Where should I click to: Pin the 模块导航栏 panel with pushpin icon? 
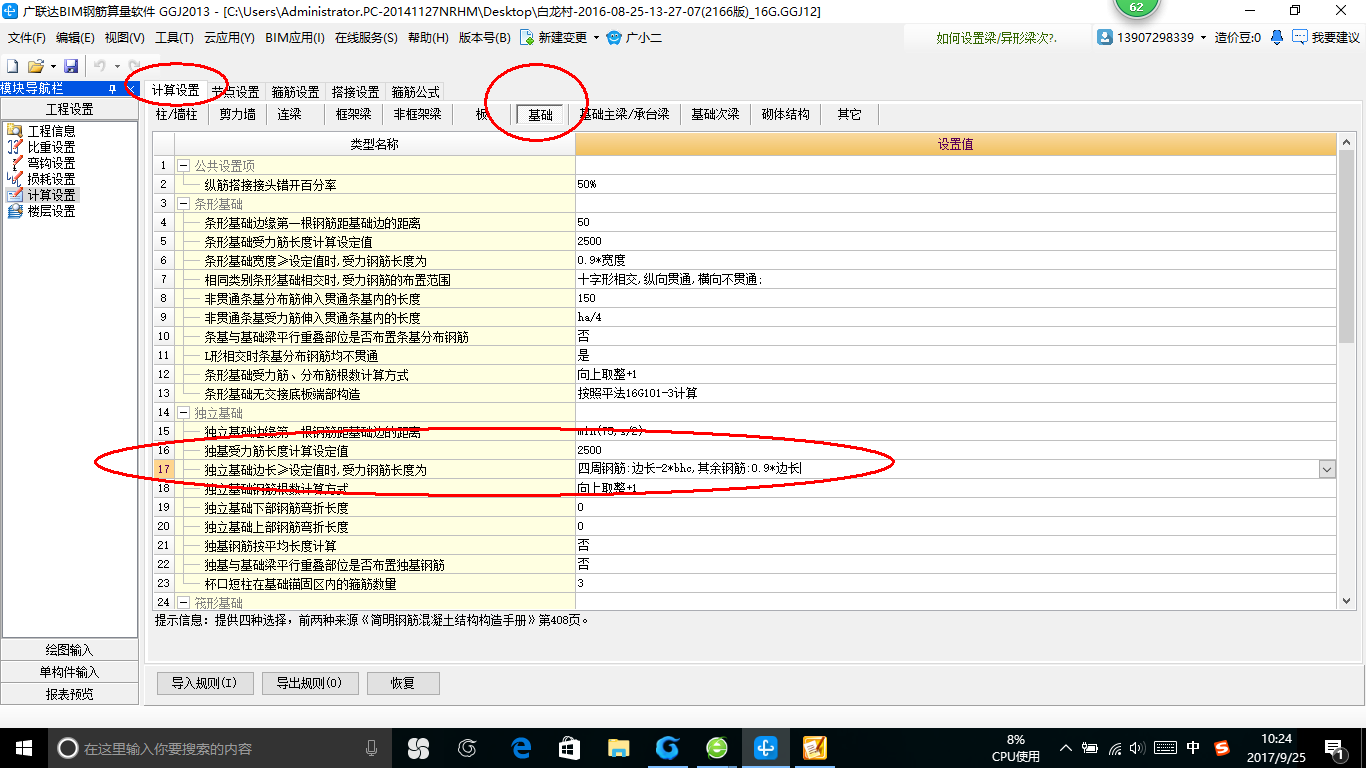click(112, 89)
